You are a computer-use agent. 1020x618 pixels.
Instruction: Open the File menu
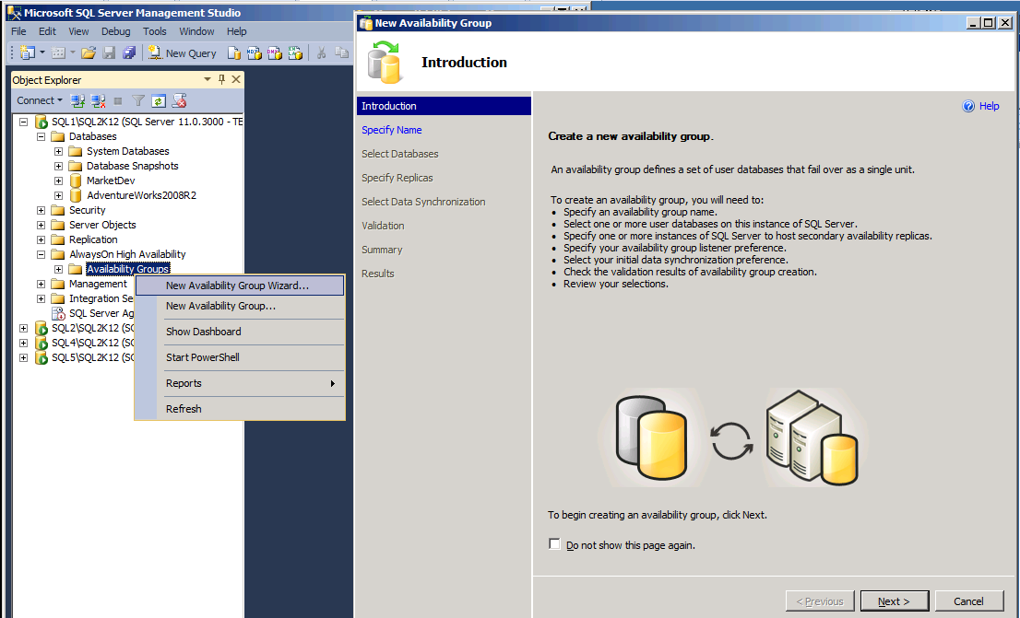(x=19, y=31)
